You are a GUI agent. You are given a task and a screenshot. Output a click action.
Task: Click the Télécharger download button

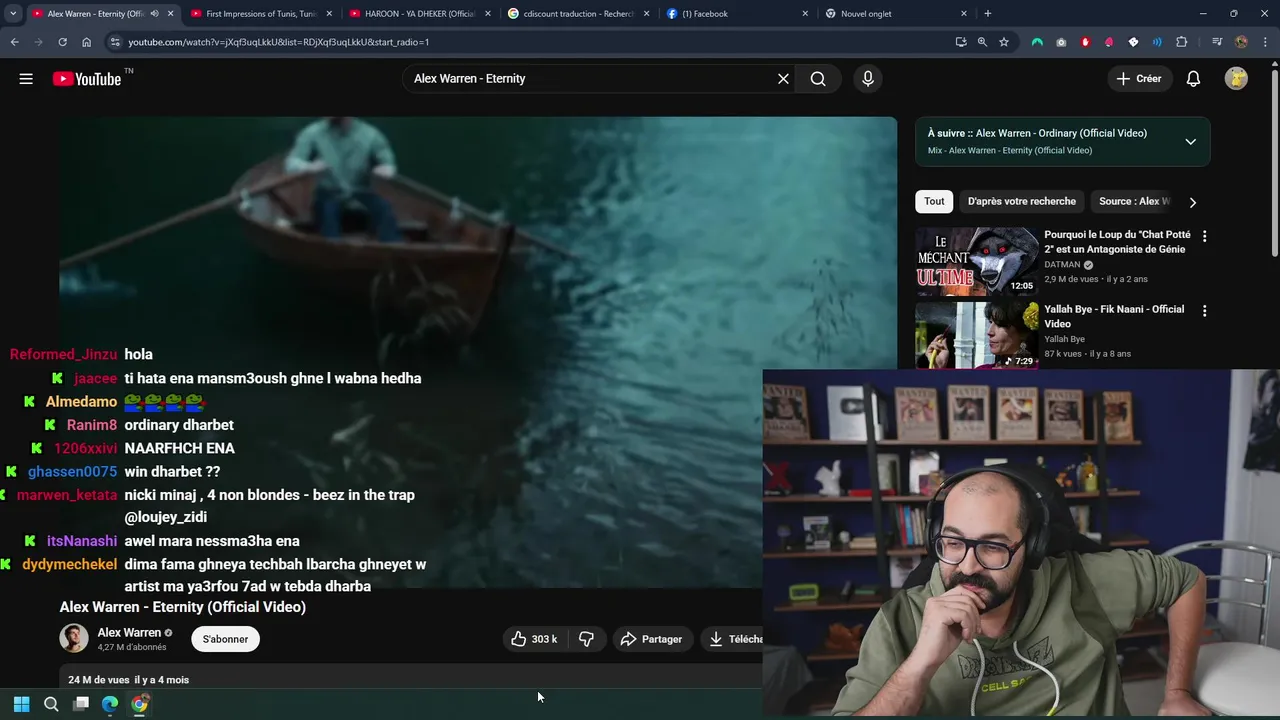click(734, 639)
